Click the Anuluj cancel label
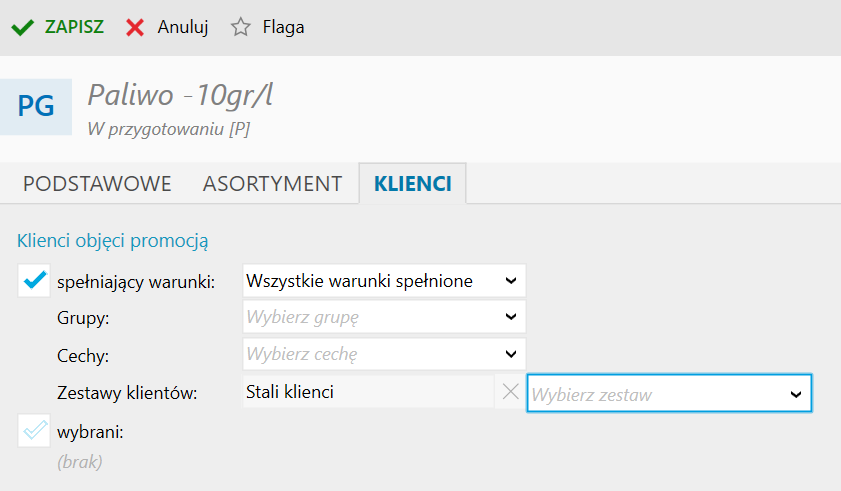 [x=183, y=28]
